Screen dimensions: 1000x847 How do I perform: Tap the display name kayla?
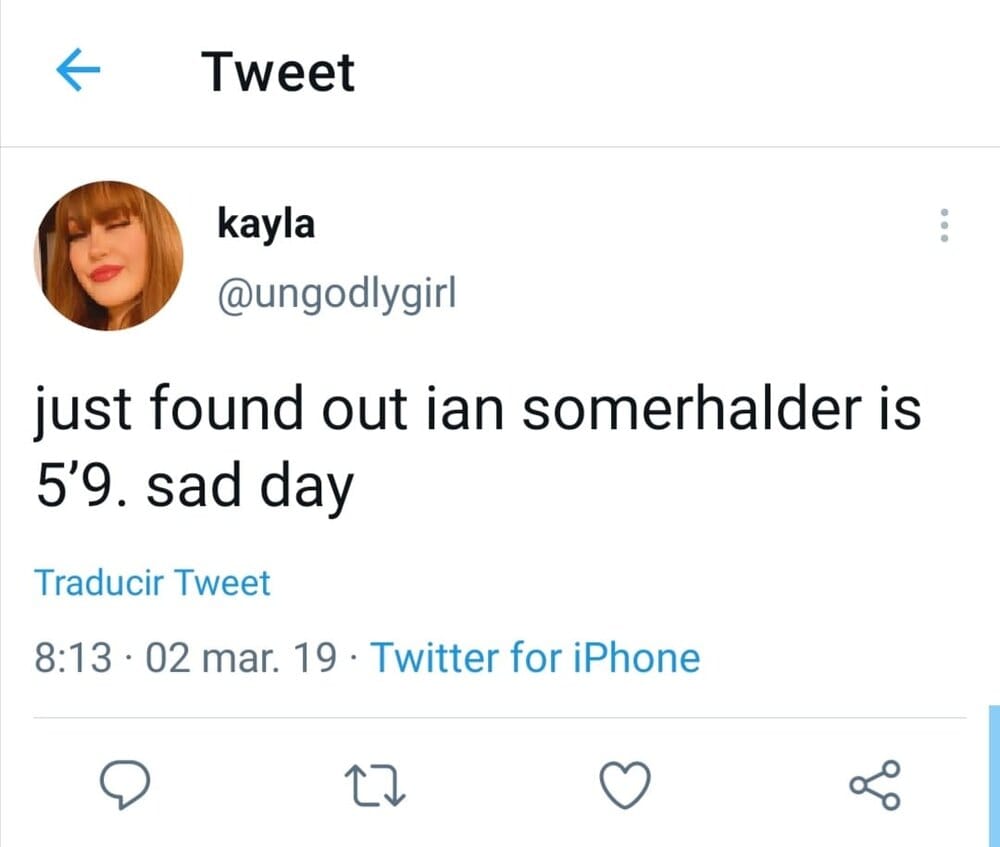[x=265, y=223]
